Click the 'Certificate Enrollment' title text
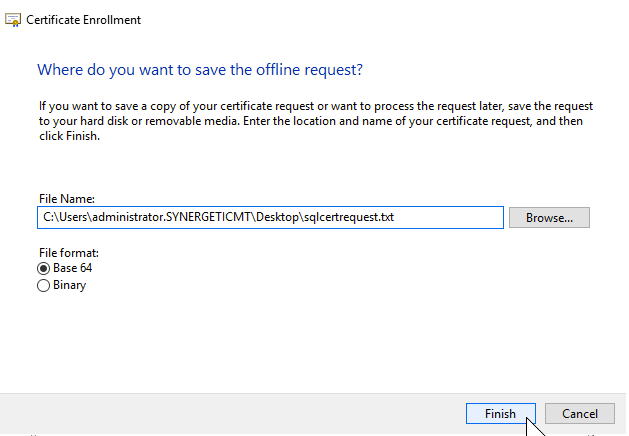Viewport: 629px width, 436px height. 83,20
